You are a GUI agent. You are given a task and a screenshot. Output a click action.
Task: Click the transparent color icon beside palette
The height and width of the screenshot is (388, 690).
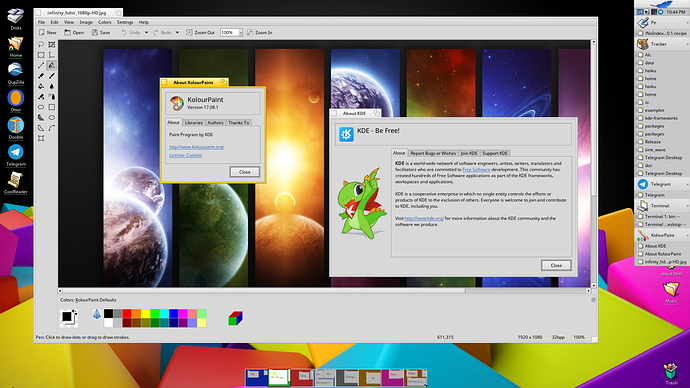coord(96,314)
